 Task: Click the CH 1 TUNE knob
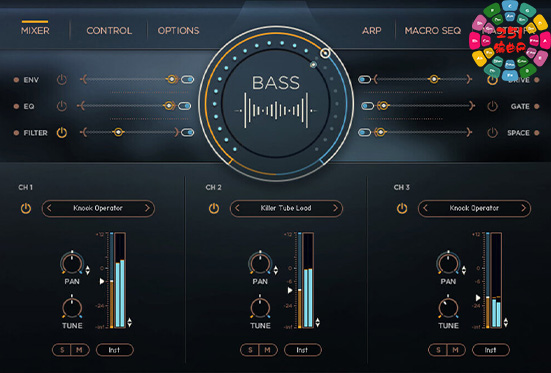click(72, 307)
